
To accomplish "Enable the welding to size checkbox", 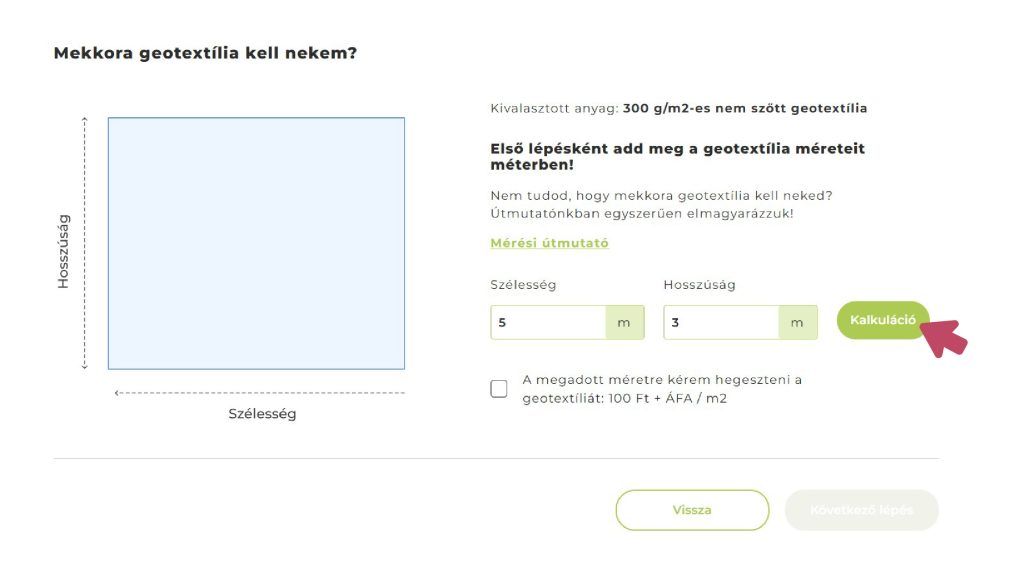I will pos(499,389).
